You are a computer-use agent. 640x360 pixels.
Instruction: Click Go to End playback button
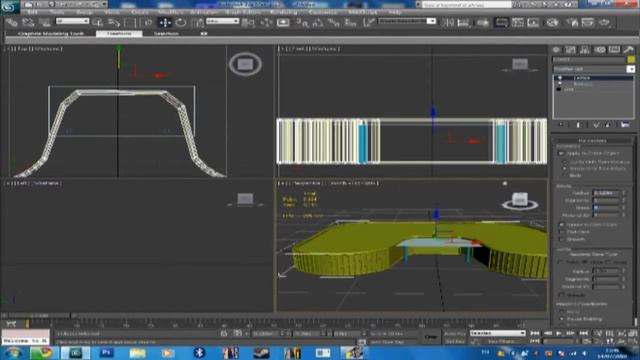click(584, 333)
